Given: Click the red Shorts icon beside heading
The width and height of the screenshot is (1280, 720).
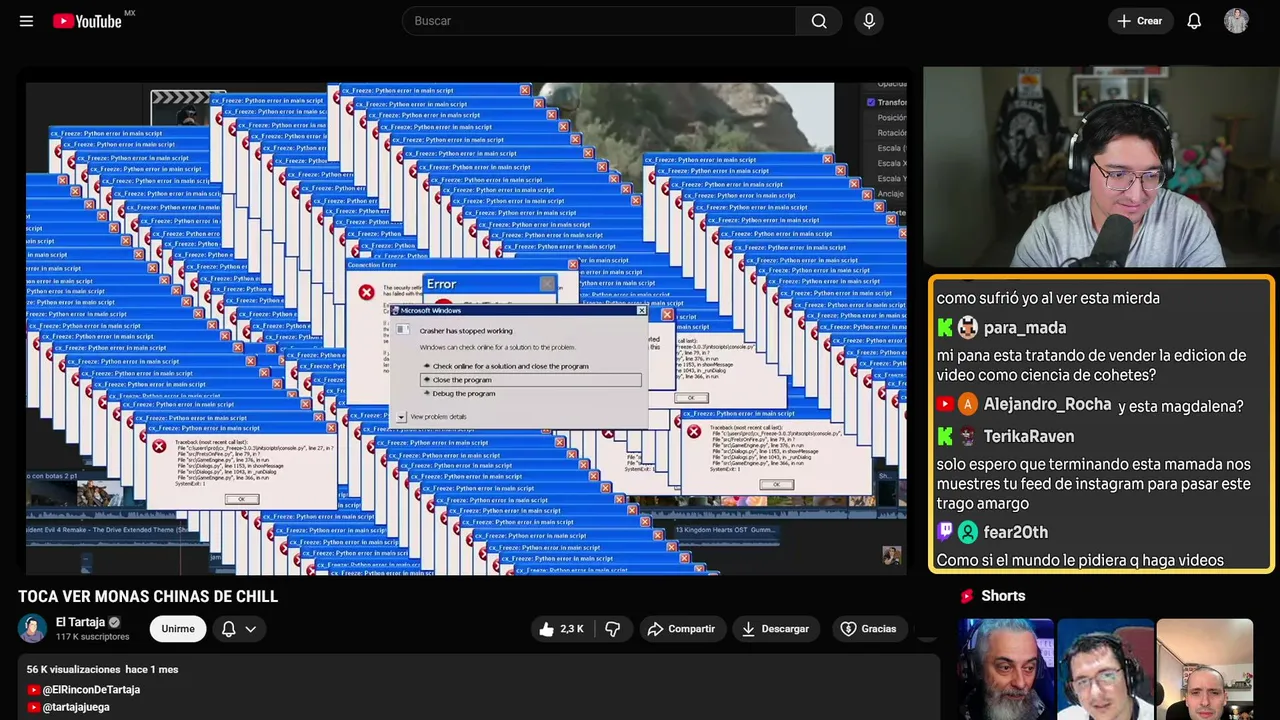Looking at the screenshot, I should (x=967, y=596).
